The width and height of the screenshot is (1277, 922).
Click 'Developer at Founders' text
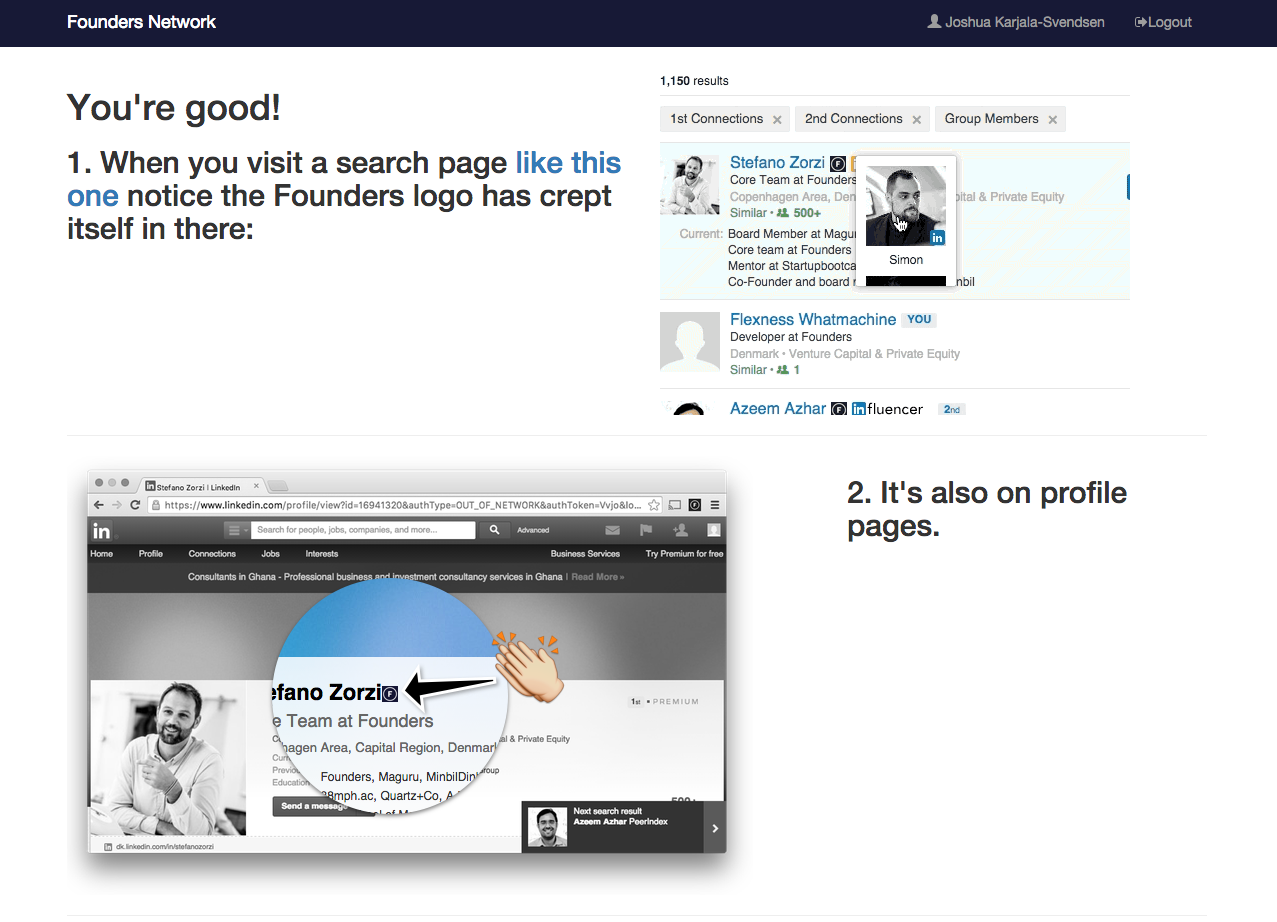[791, 337]
